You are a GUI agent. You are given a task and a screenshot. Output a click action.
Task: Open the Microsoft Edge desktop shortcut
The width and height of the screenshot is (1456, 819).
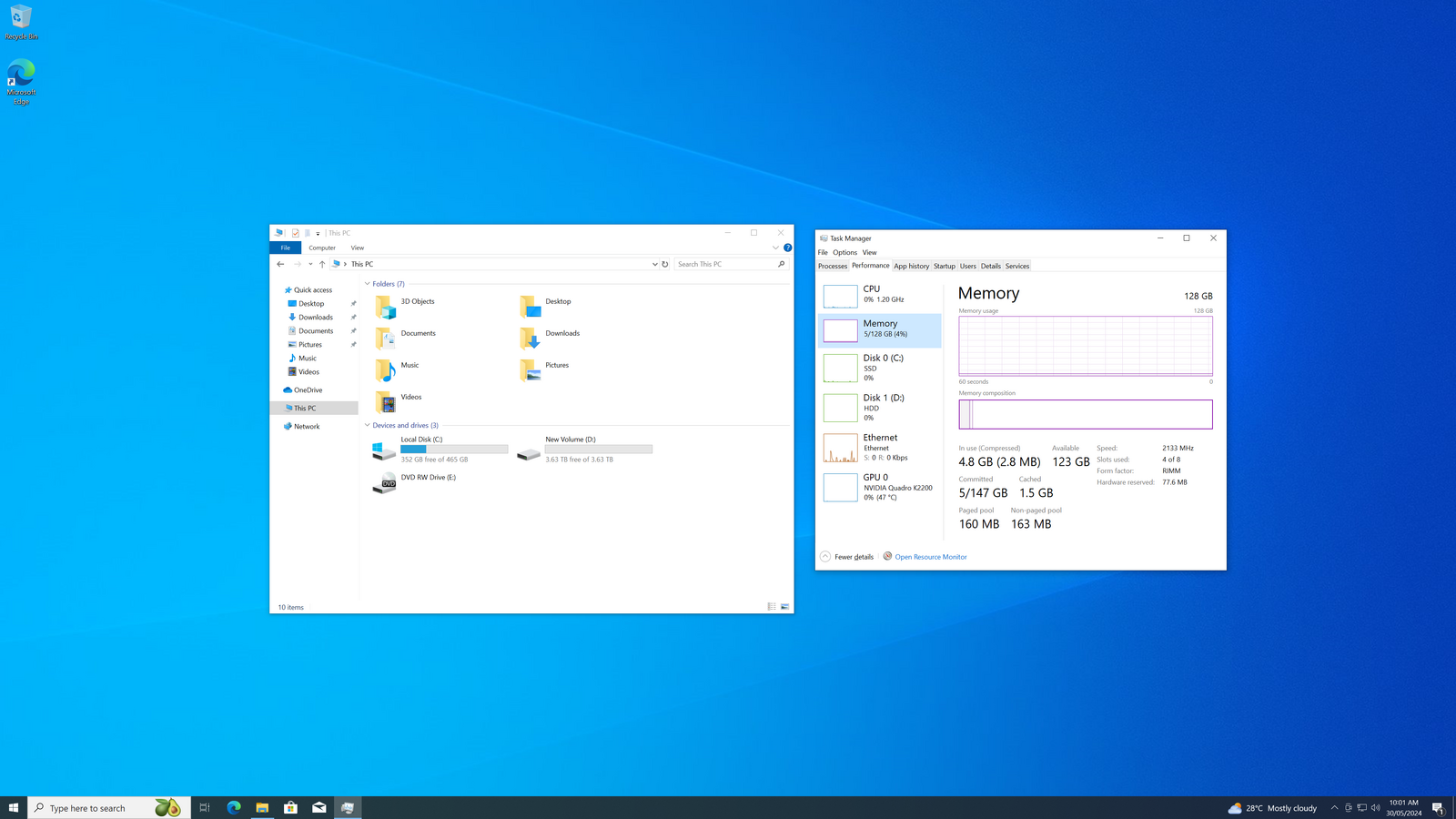(21, 82)
